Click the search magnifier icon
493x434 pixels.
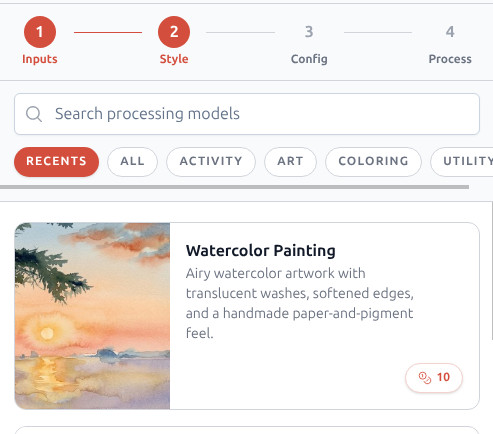[34, 114]
